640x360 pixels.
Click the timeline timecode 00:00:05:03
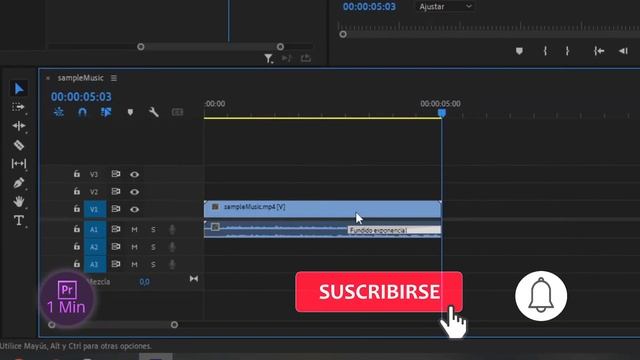click(x=81, y=97)
